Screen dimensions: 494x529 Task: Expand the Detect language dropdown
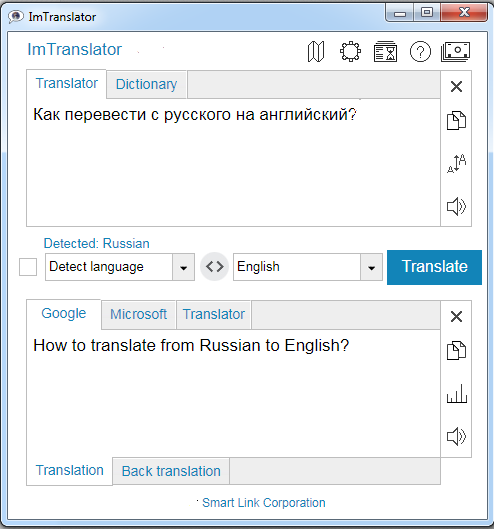click(183, 267)
